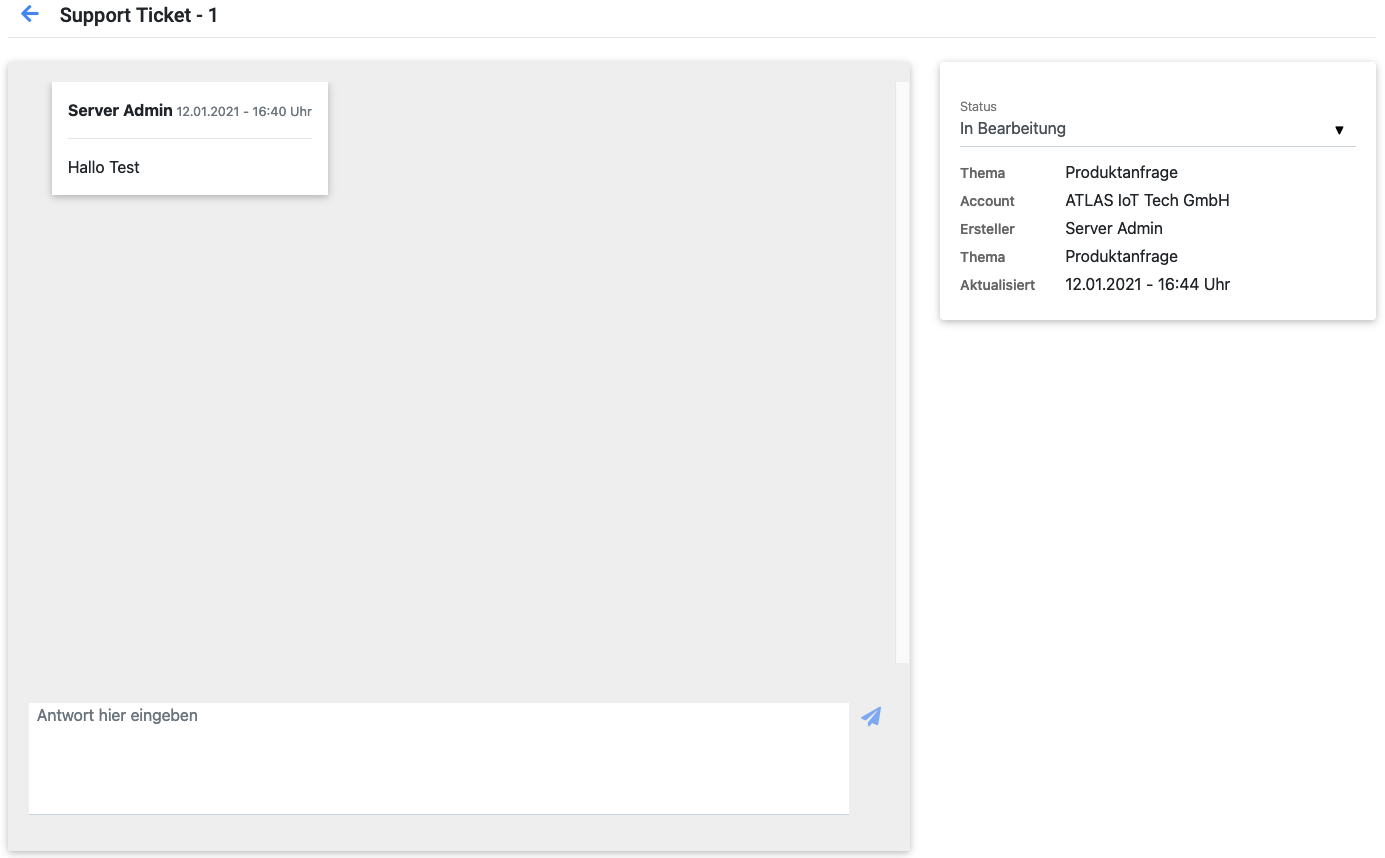Click the chat conversation scrollbar

coord(902,372)
